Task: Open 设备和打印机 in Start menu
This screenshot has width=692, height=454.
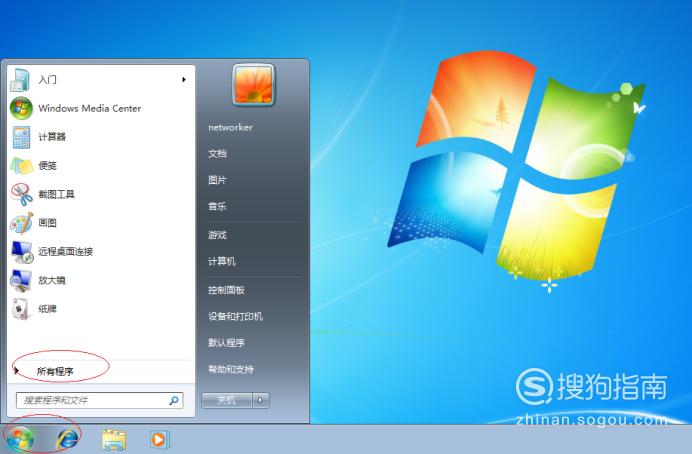Action: click(x=235, y=316)
